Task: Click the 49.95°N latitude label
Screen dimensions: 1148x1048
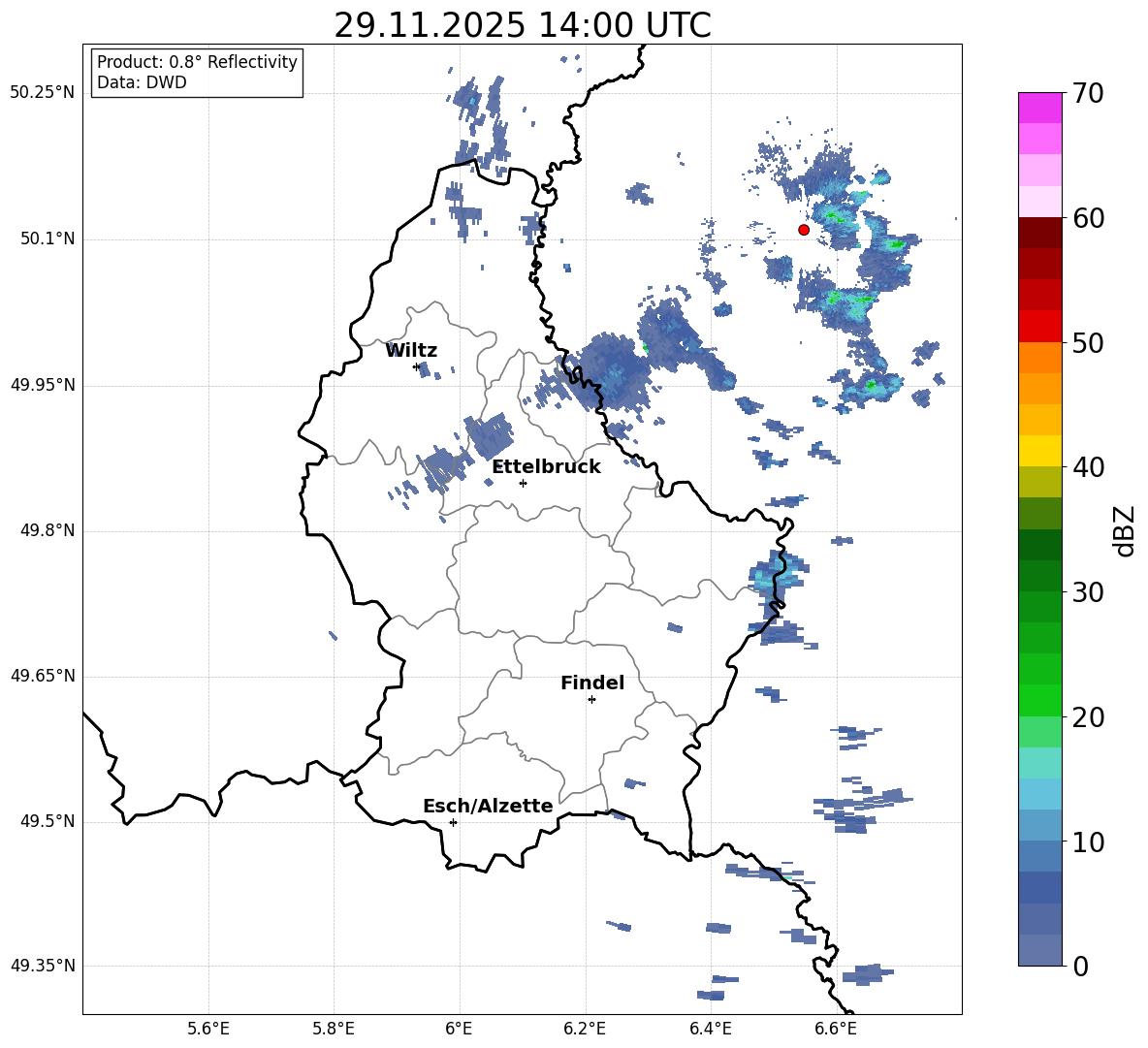Action: point(42,385)
